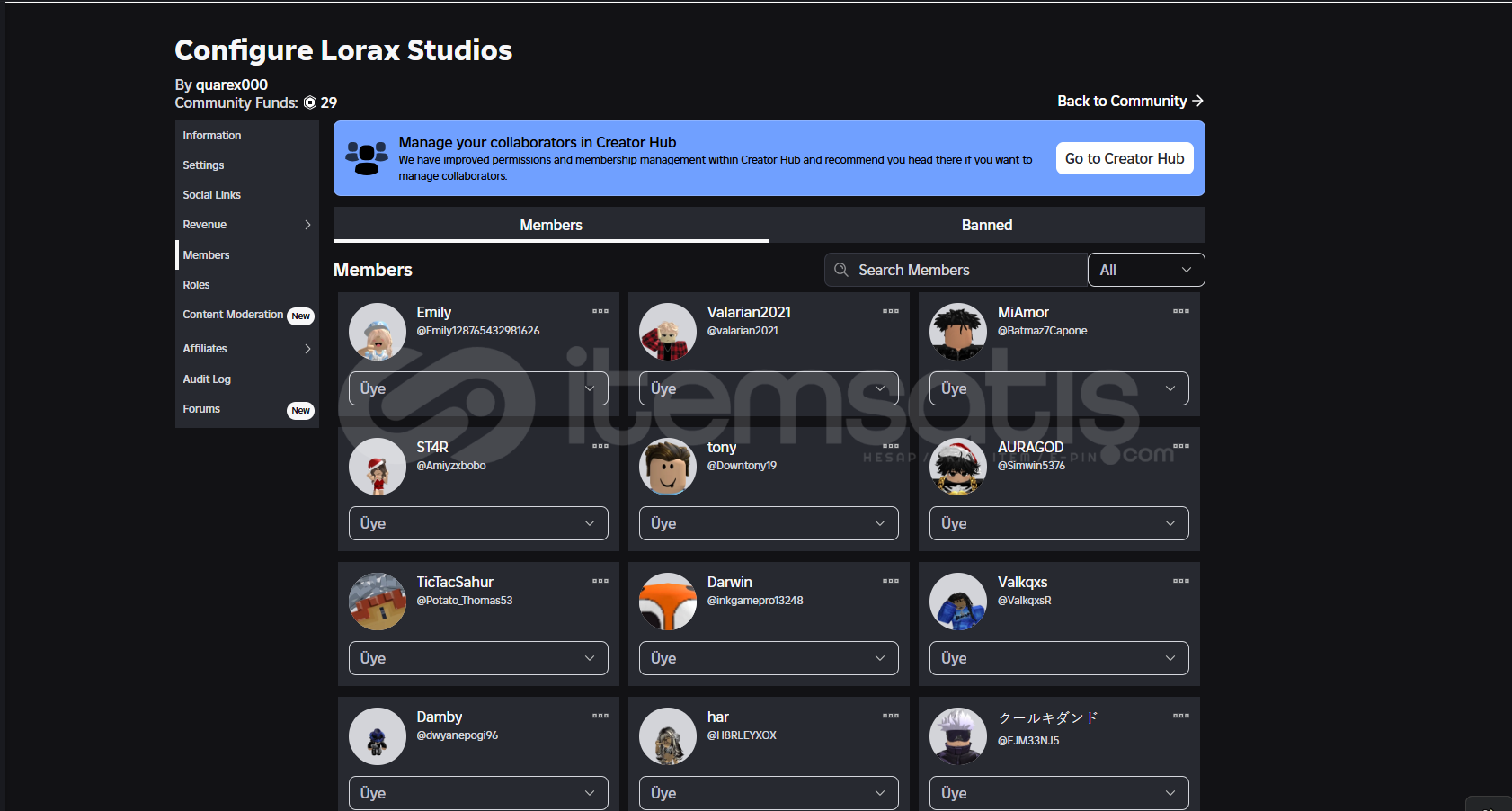Expand the Revenue sidebar section

[307, 225]
